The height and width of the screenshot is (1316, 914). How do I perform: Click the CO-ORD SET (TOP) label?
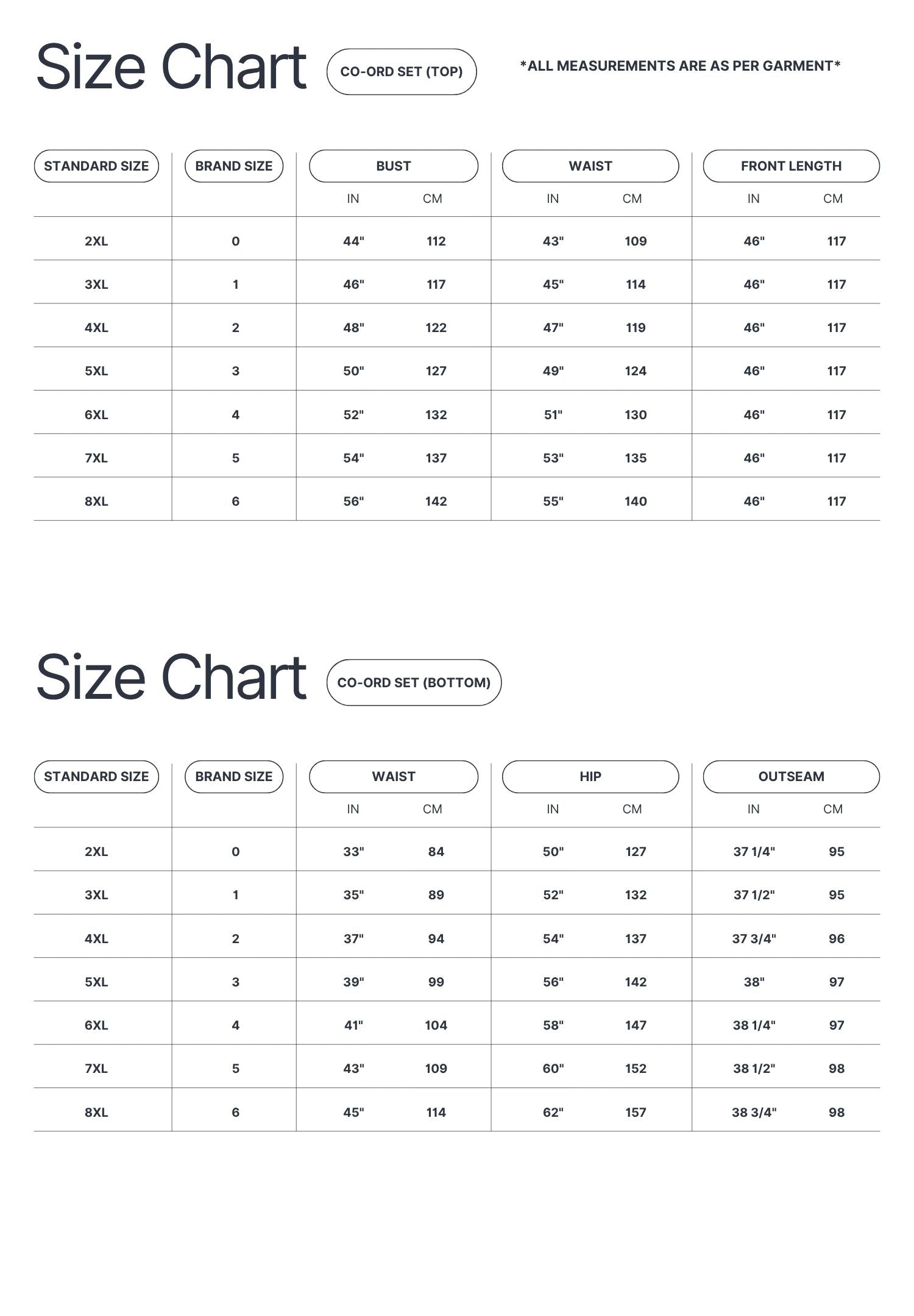pos(402,72)
